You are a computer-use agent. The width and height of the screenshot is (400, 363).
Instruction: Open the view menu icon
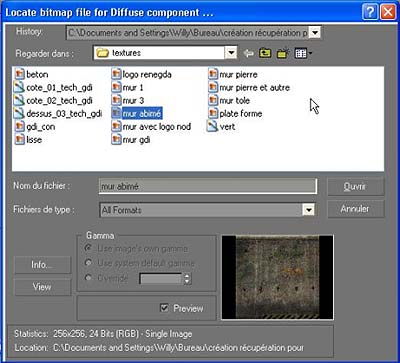(303, 53)
